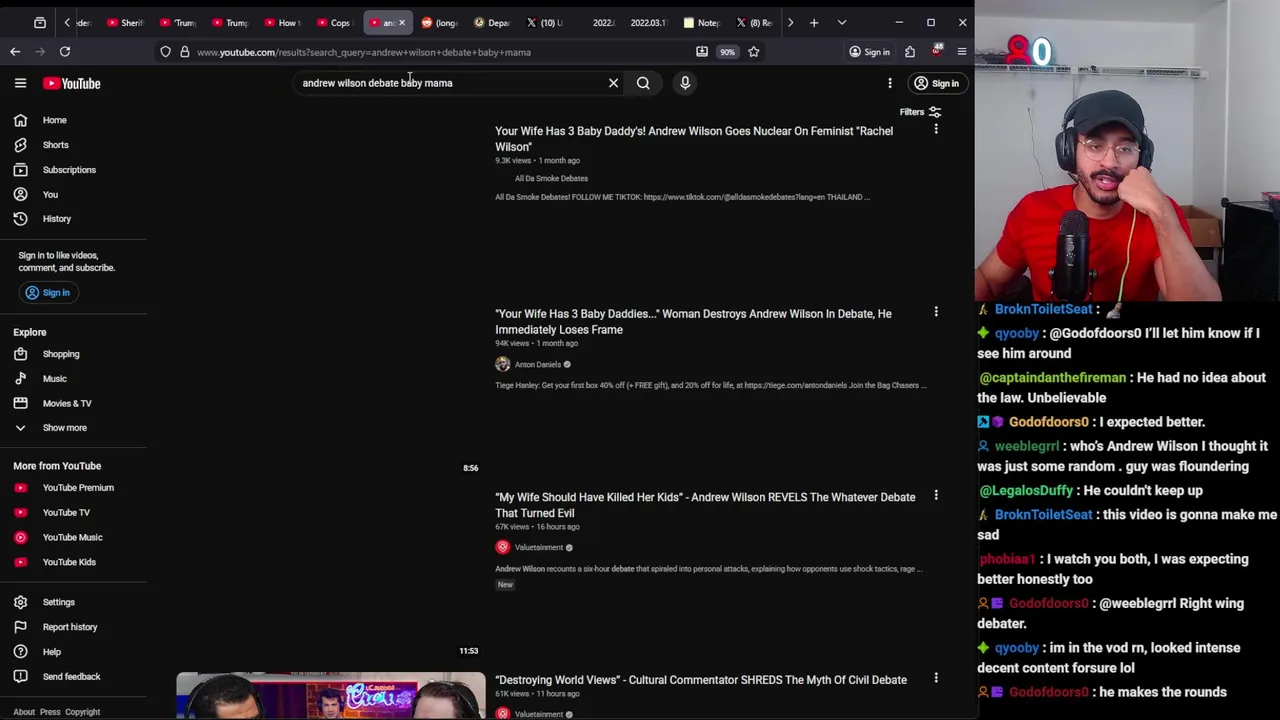Open a new browser tab with plus
The width and height of the screenshot is (1280, 720).
point(814,22)
